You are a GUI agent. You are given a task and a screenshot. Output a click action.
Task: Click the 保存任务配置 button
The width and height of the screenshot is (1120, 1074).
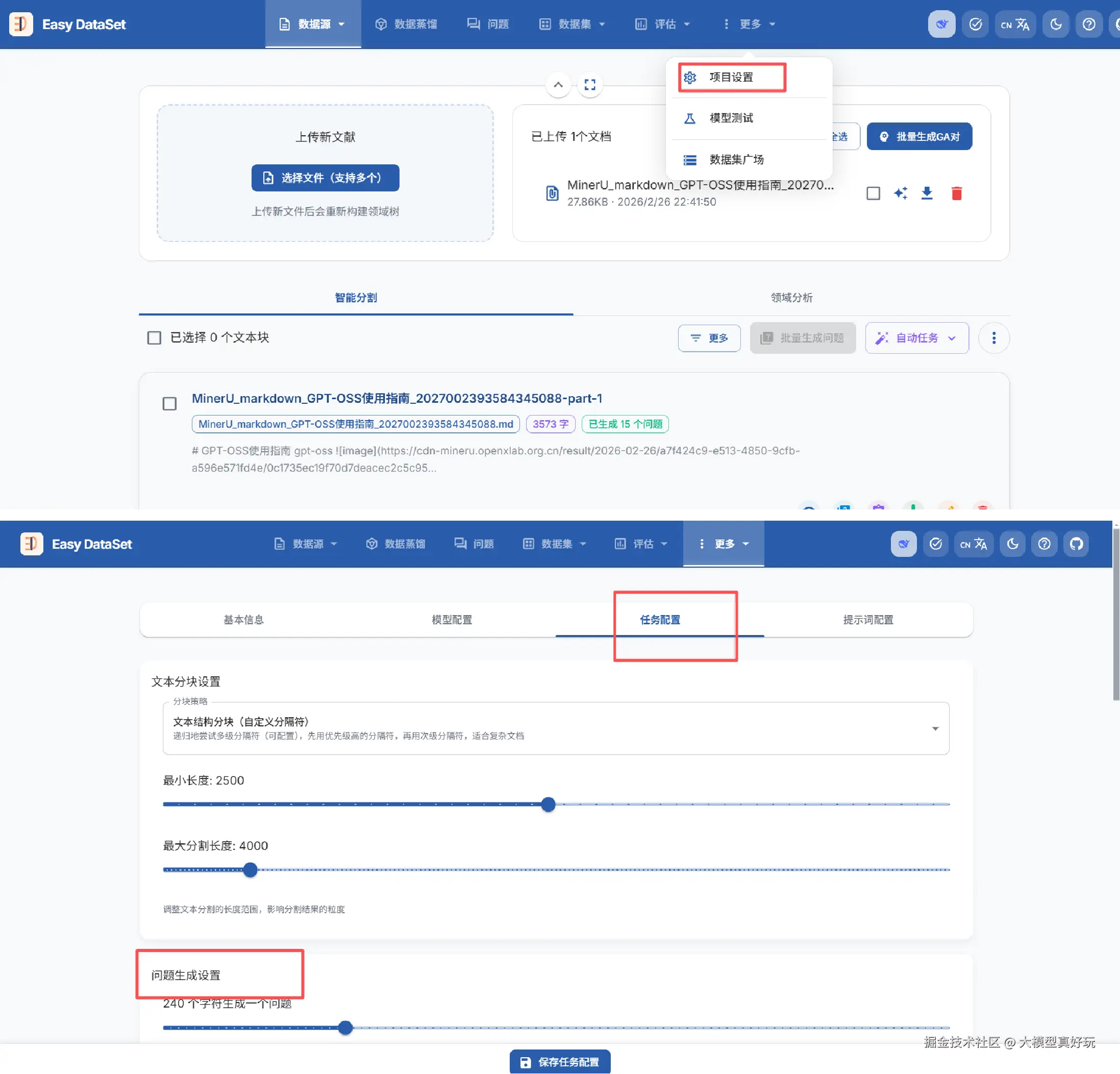tap(559, 1061)
